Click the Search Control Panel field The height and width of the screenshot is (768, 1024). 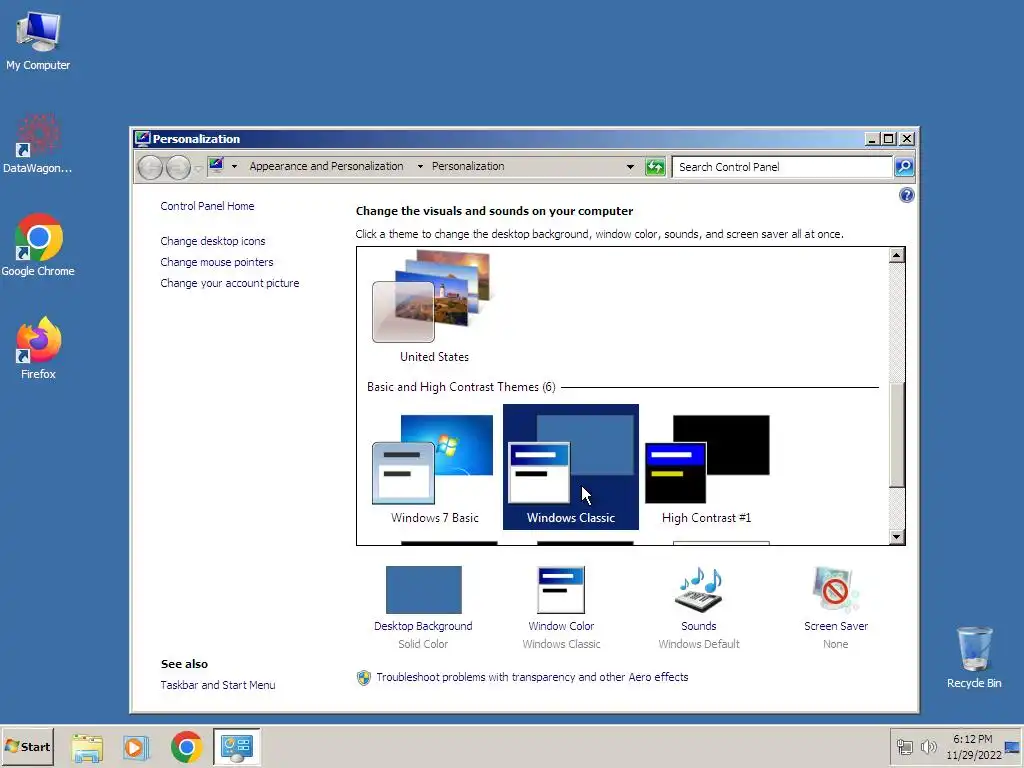pos(782,167)
